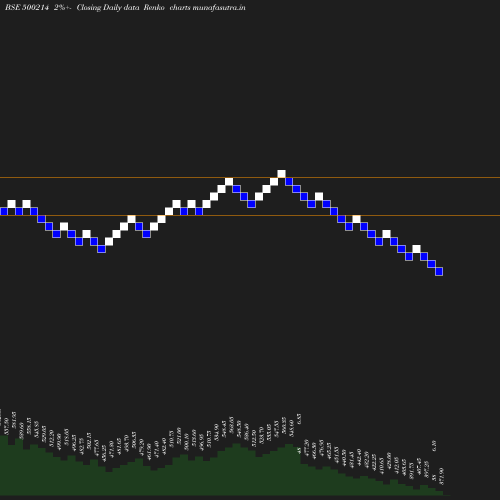Click the "BSE 500214" ticker text in the title
Viewport: 500px width, 500px height.
pyautogui.click(x=27, y=7)
